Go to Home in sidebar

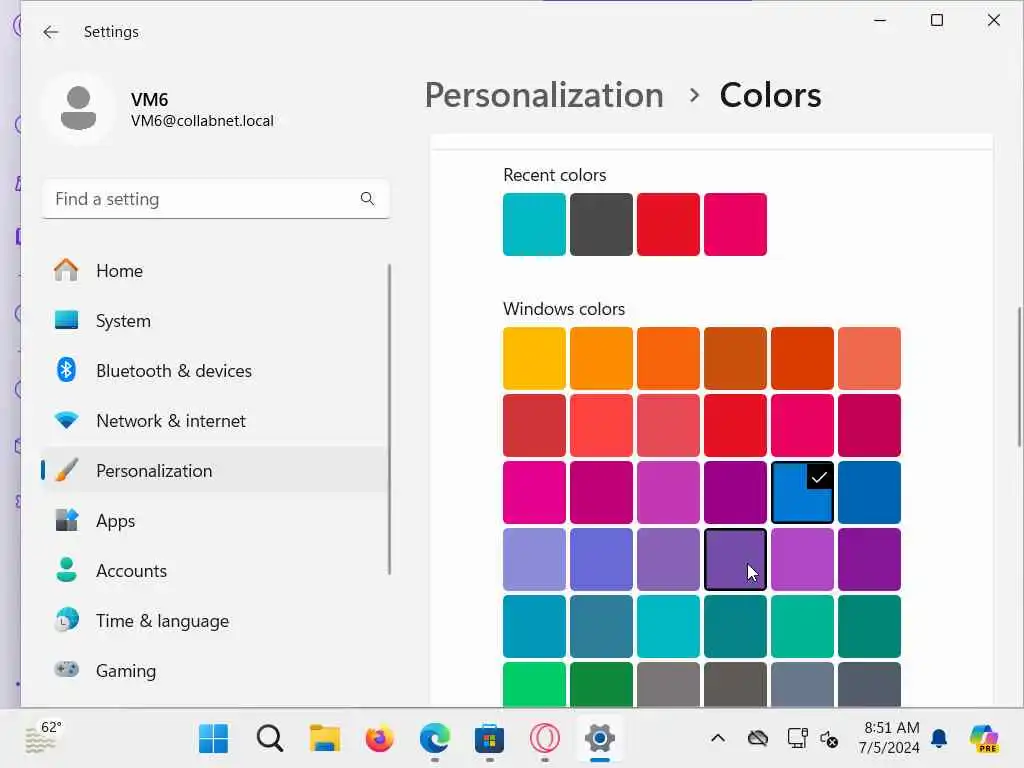(119, 271)
